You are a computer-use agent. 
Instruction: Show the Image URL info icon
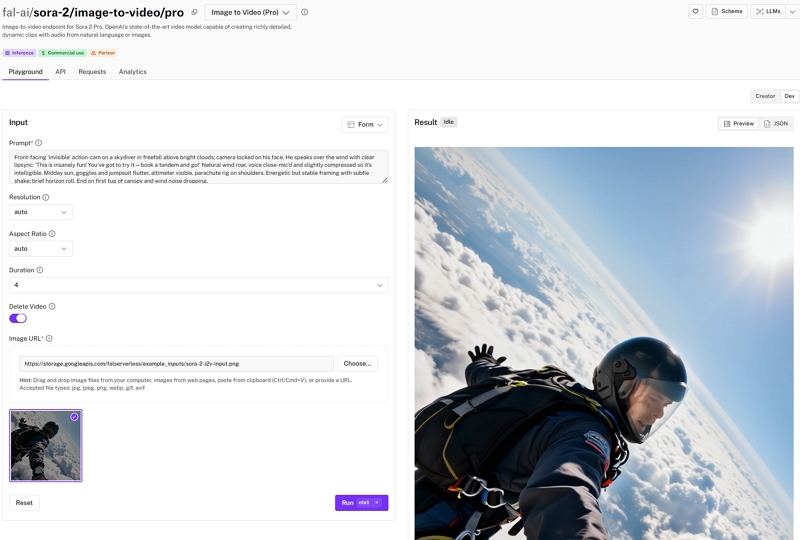[49, 338]
